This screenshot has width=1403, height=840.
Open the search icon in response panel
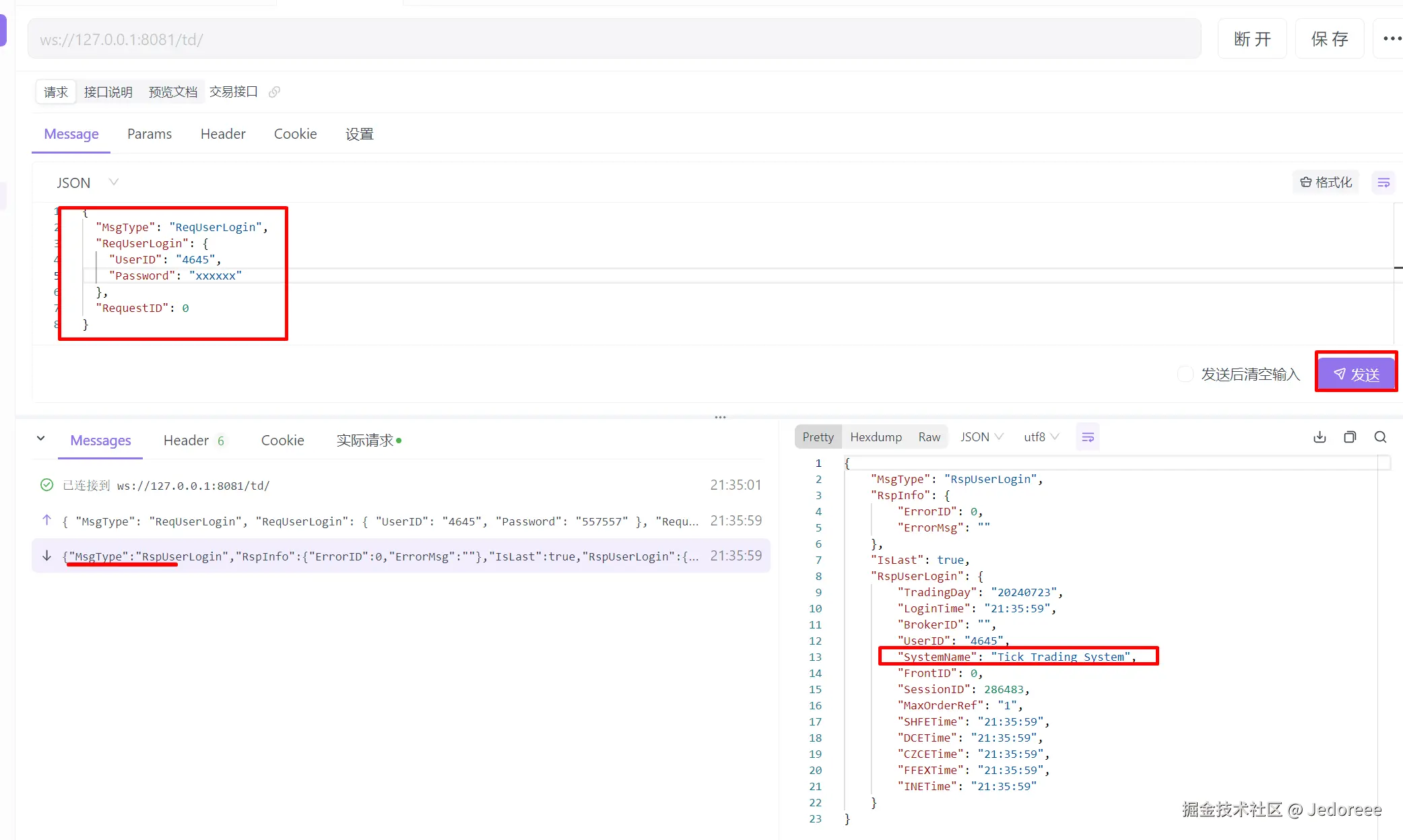pyautogui.click(x=1380, y=437)
